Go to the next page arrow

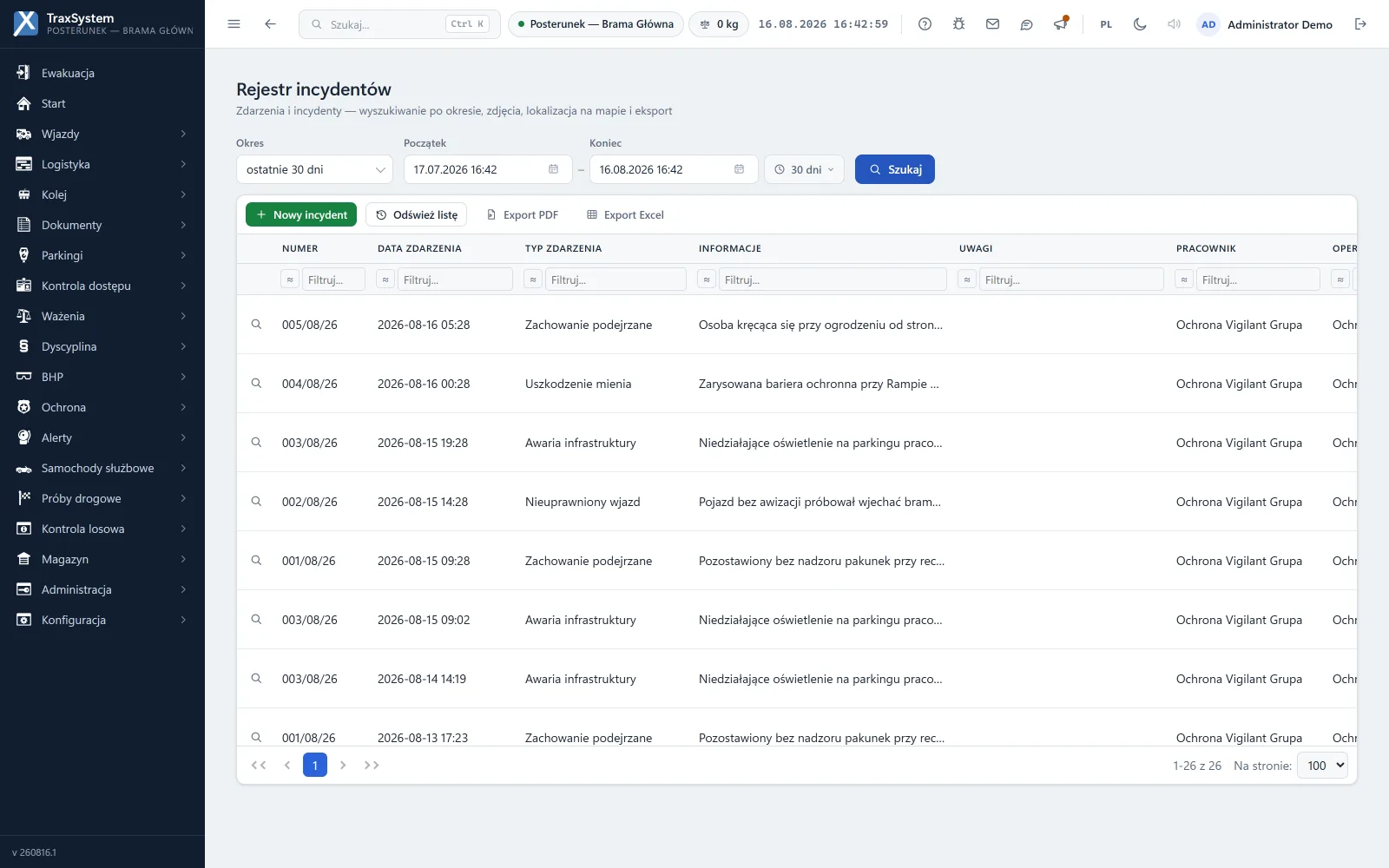[343, 765]
